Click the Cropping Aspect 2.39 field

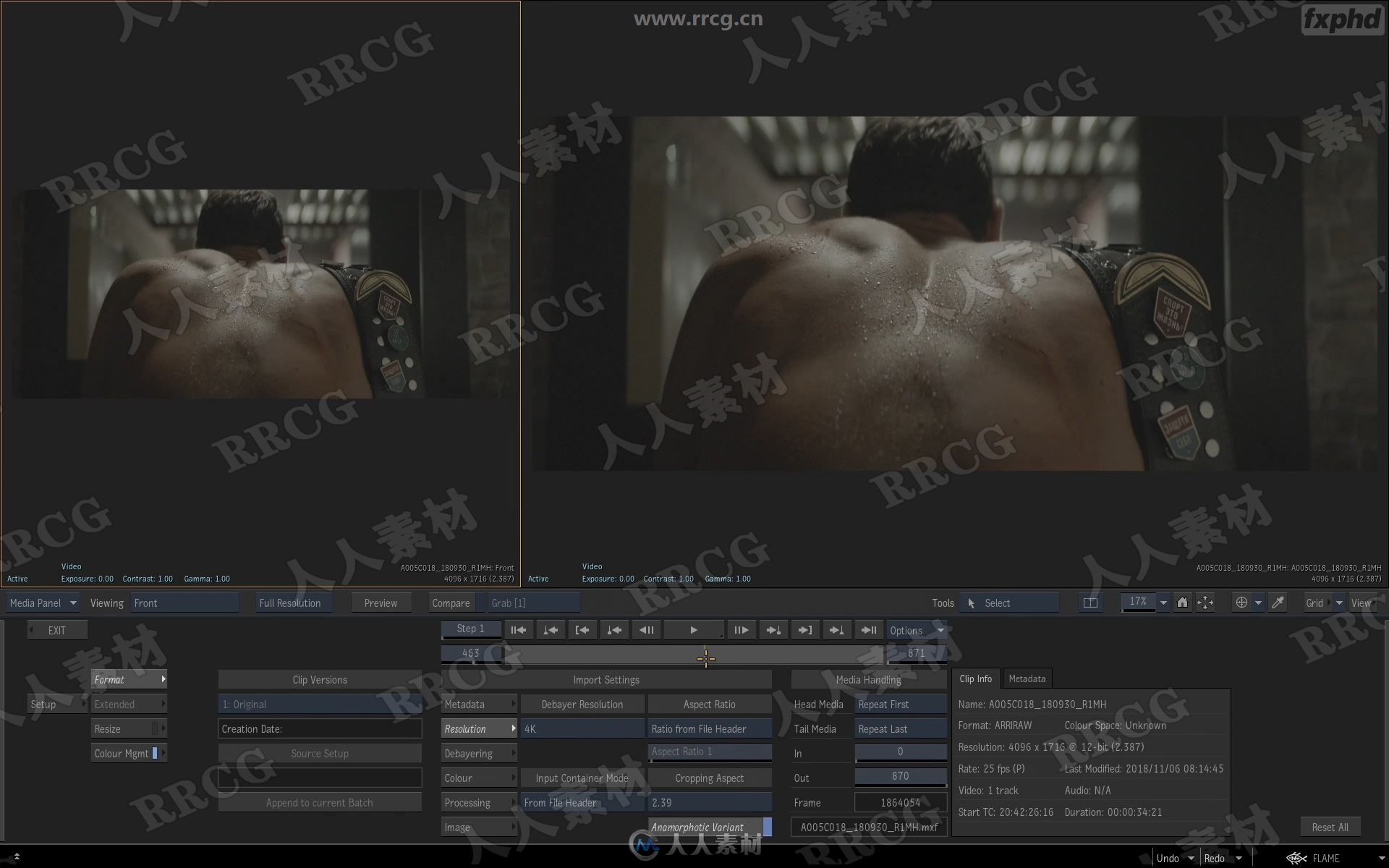[710, 802]
